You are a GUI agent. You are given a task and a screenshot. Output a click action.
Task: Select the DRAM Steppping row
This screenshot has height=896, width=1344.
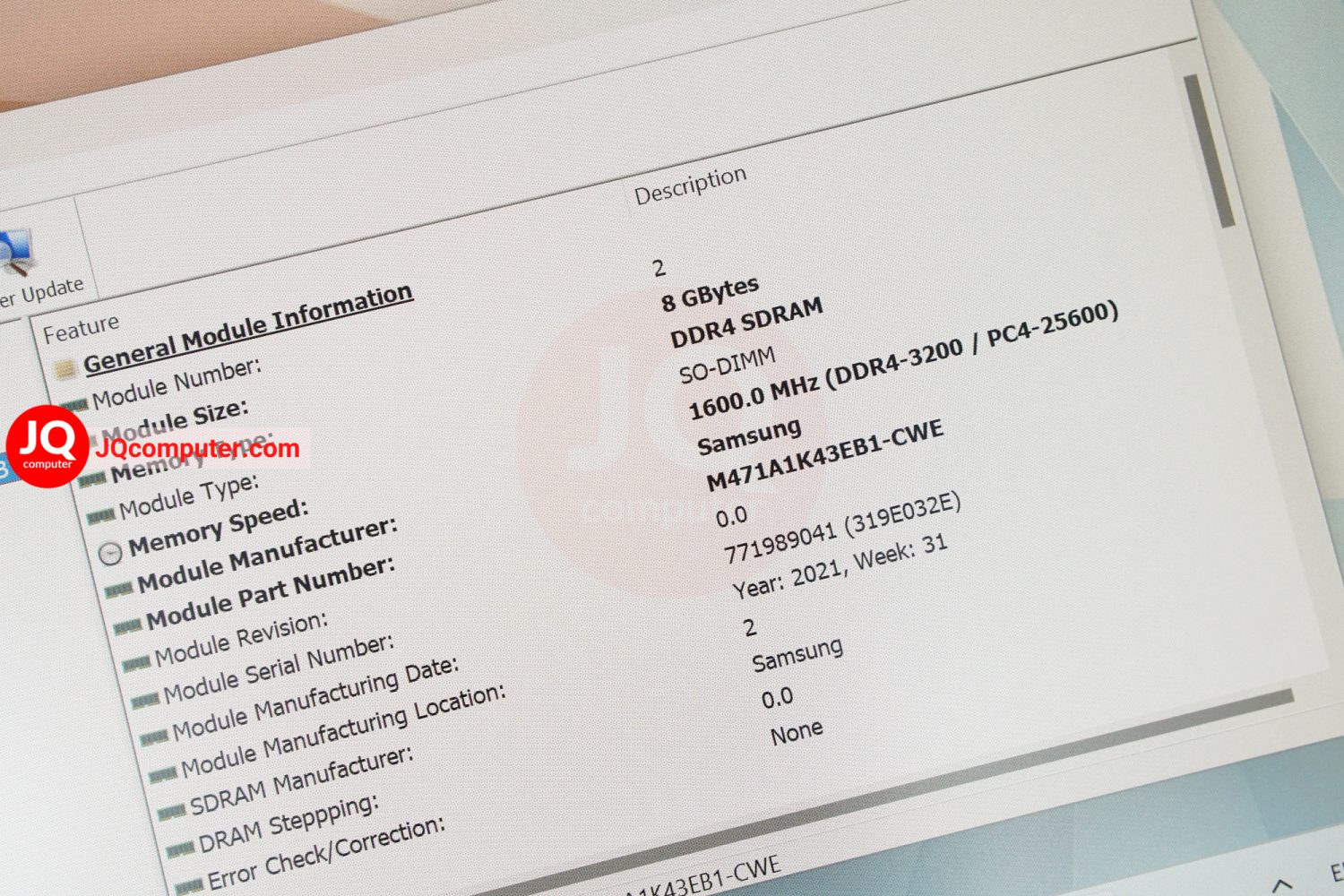289,823
